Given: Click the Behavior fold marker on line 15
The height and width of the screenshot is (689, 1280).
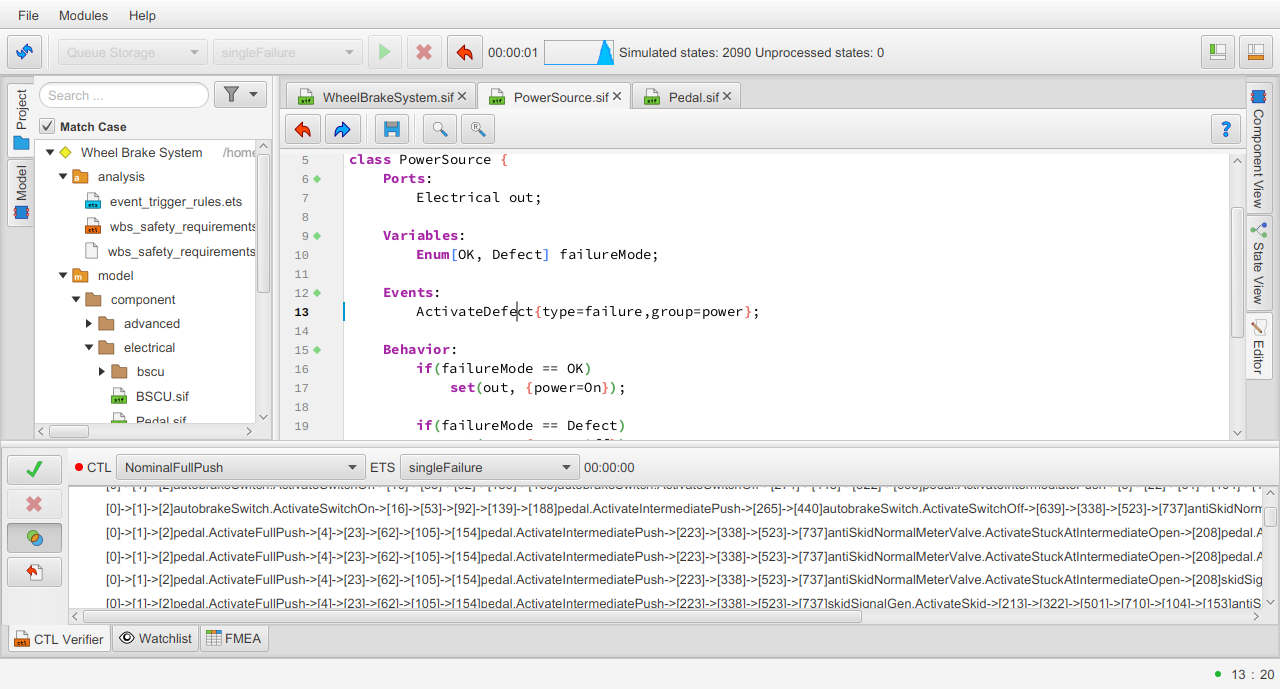Looking at the screenshot, I should 317,350.
